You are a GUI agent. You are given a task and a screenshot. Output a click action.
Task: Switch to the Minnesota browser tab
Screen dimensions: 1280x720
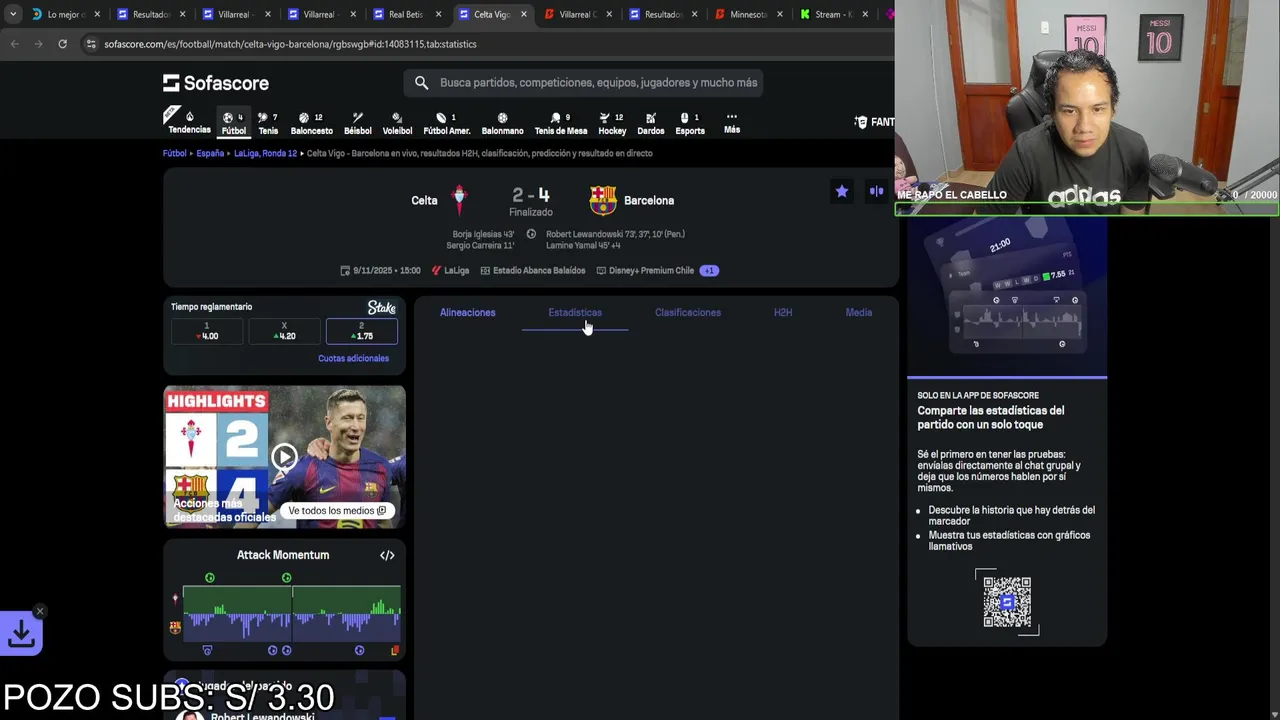[747, 14]
